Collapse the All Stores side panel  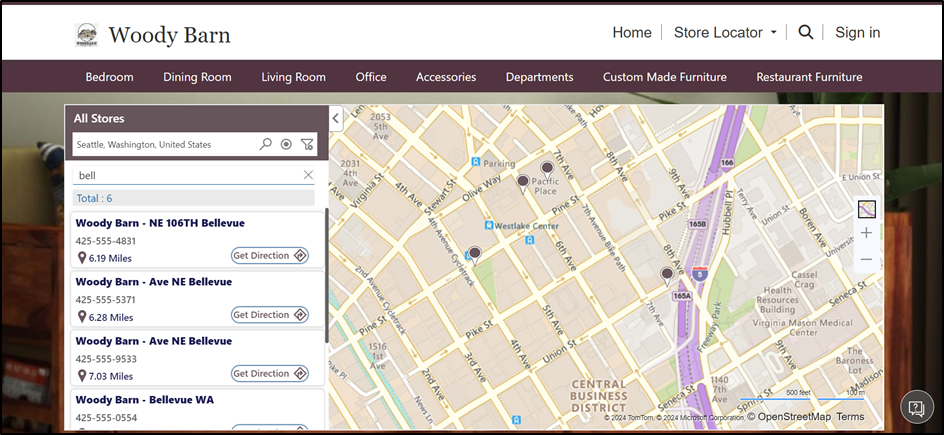click(335, 118)
